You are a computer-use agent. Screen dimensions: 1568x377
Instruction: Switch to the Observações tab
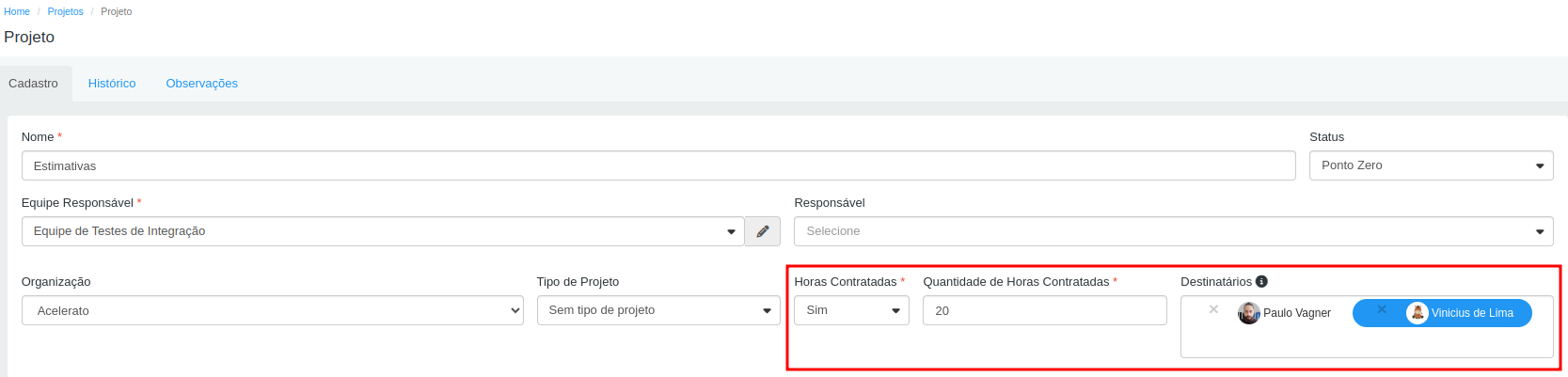[201, 84]
